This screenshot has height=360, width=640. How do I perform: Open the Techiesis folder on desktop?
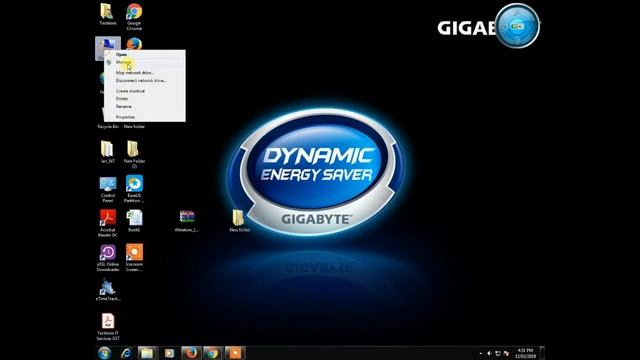tap(107, 14)
